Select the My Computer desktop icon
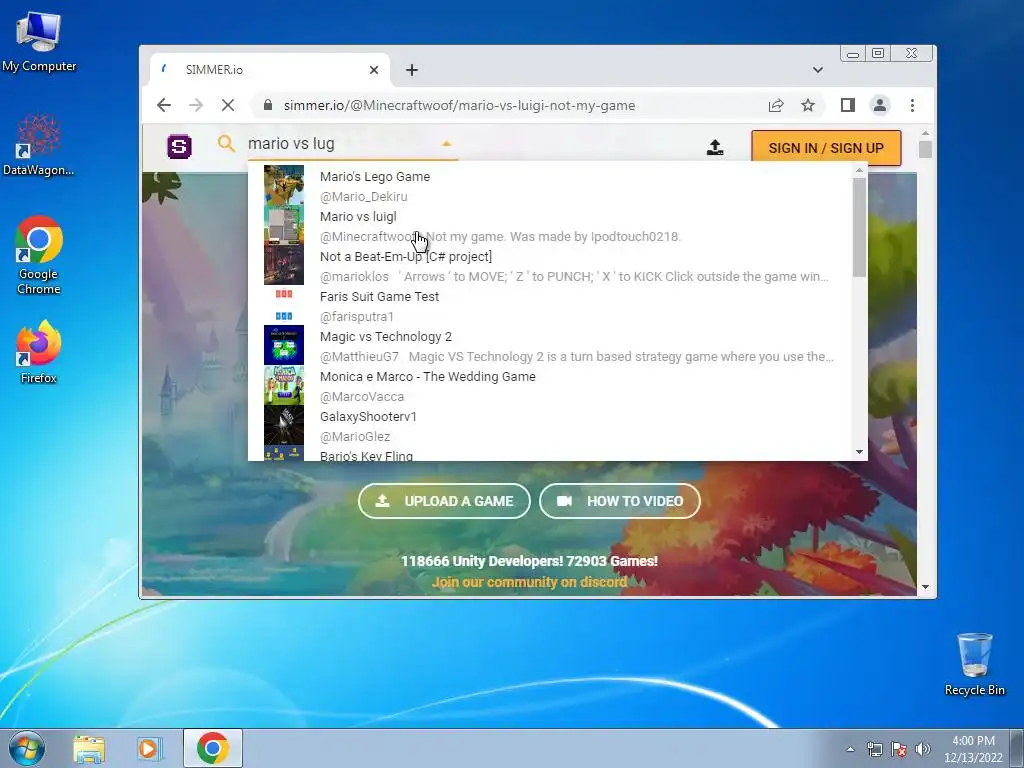Viewport: 1024px width, 768px height. 39,40
